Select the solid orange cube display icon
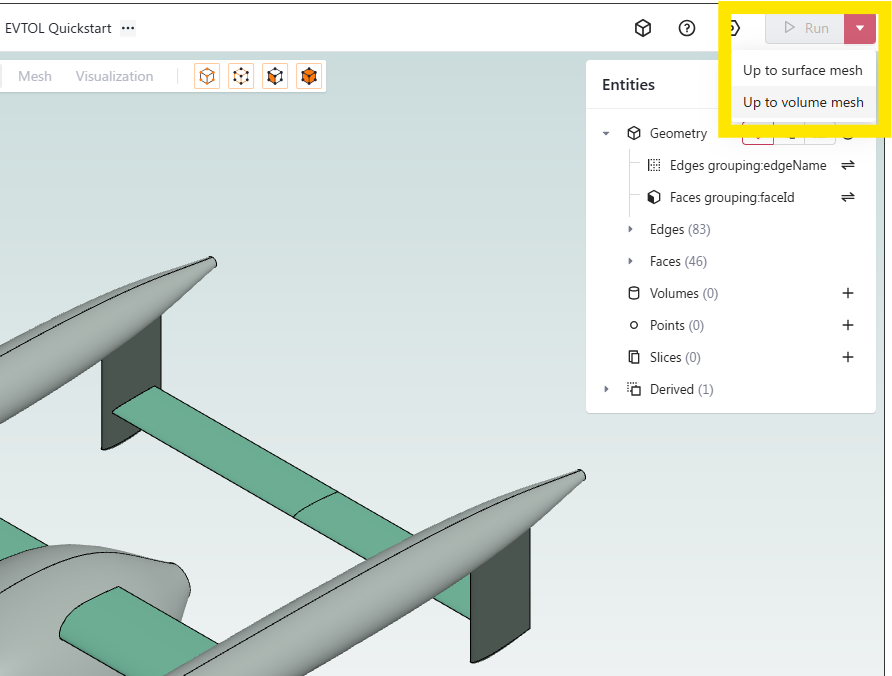This screenshot has height=676, width=892. 309,76
